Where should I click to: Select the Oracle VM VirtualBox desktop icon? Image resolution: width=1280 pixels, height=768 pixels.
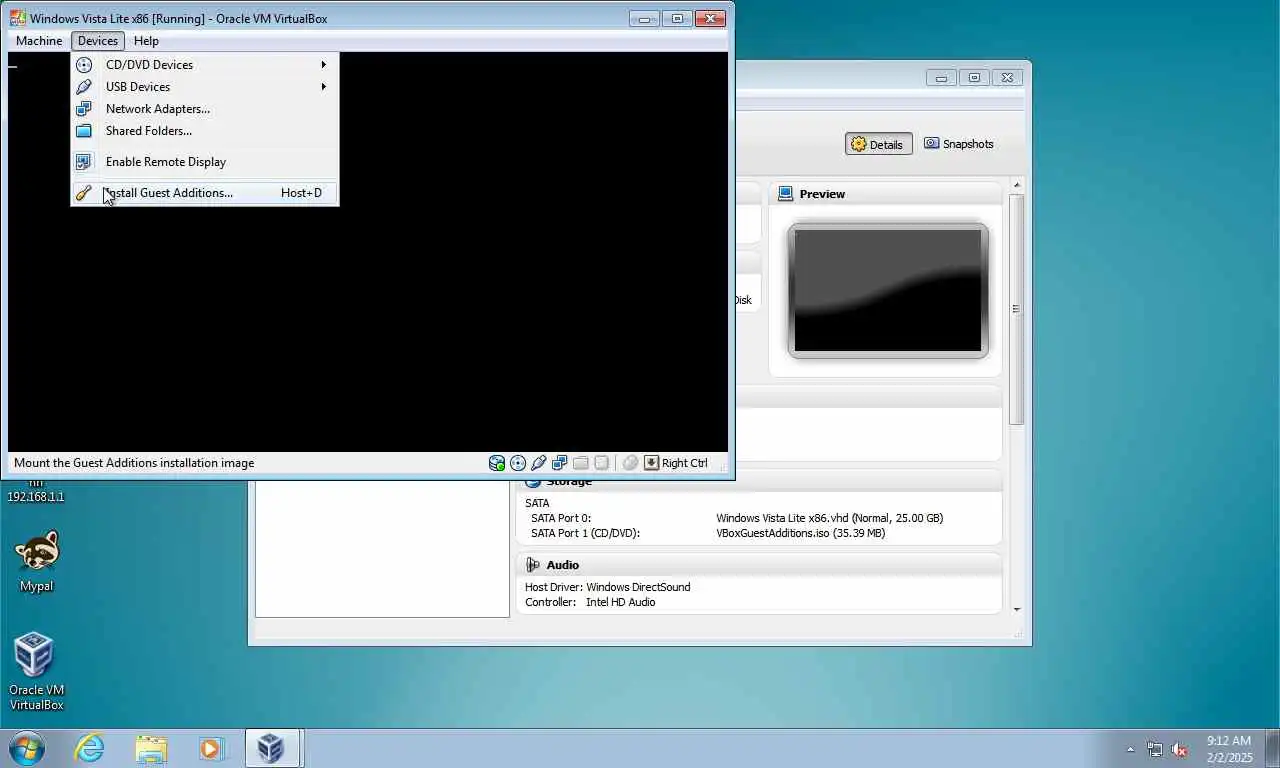coord(36,671)
